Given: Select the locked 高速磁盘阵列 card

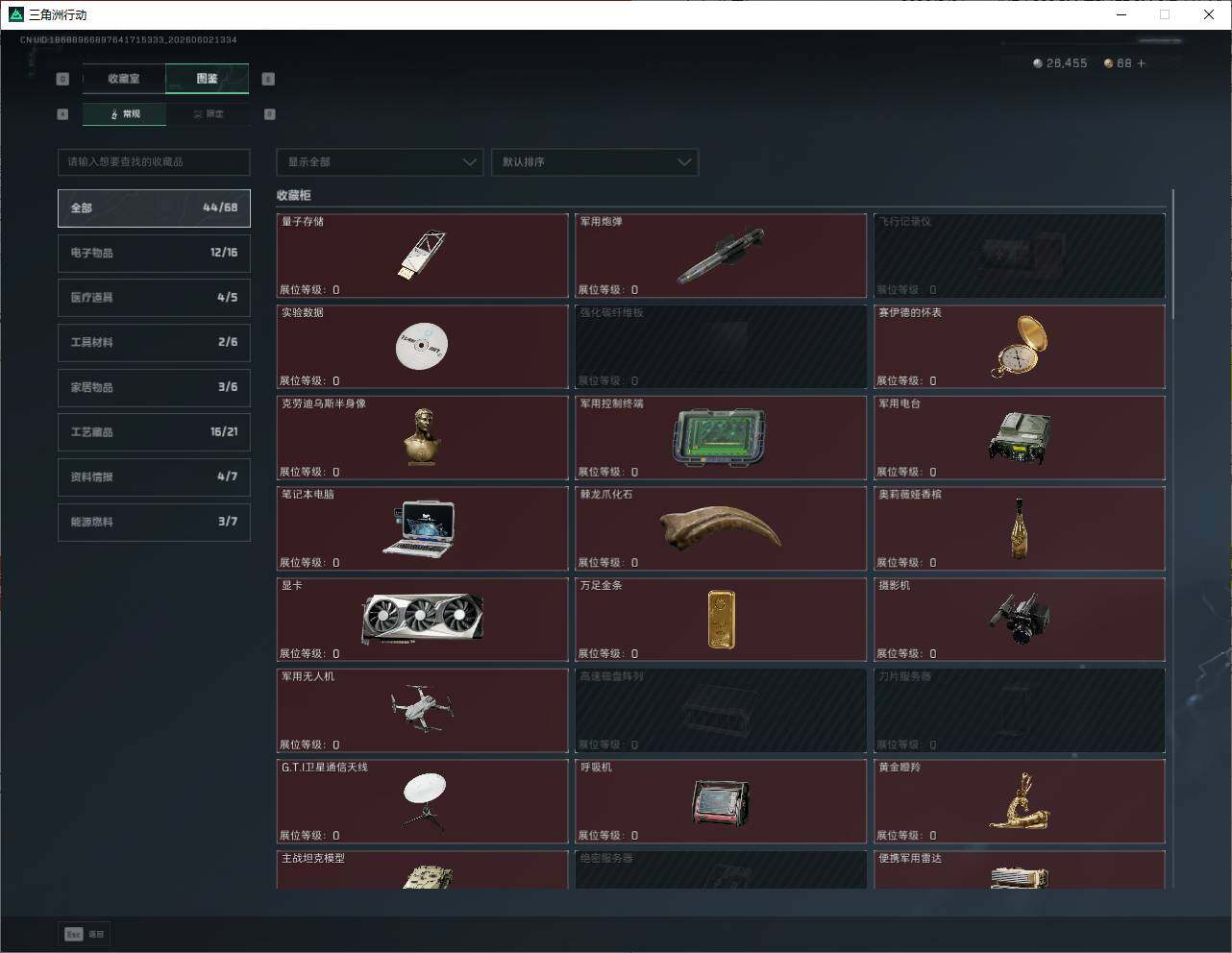Looking at the screenshot, I should click(721, 711).
